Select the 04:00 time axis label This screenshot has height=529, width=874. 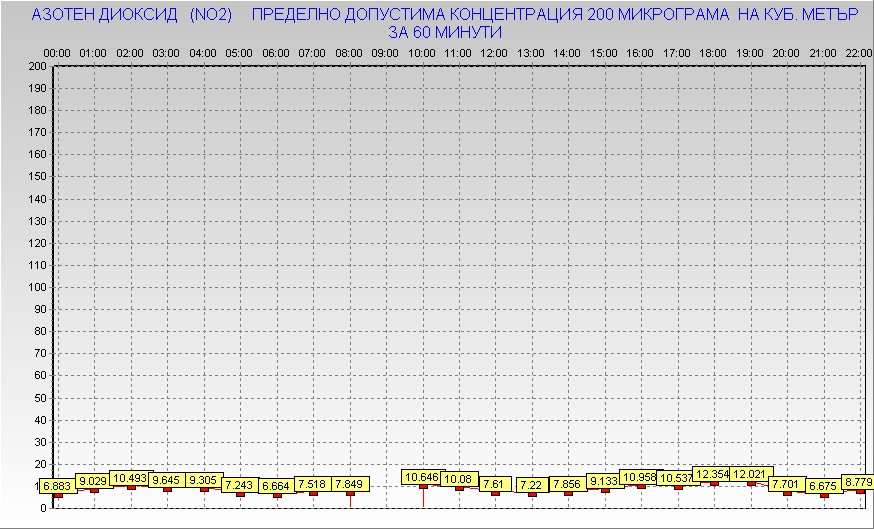click(x=202, y=52)
